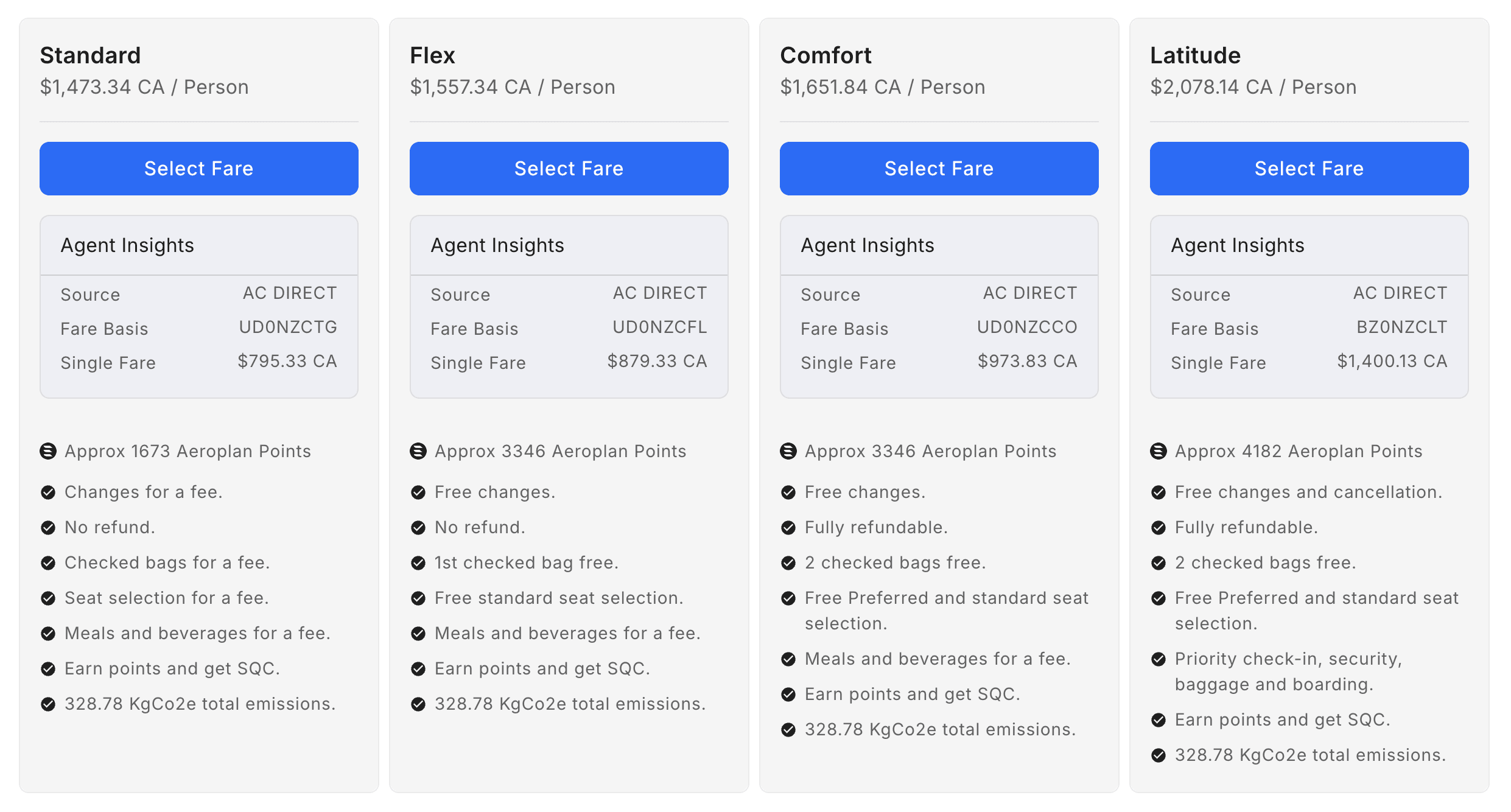Click Aeroplan points icon under Latitude

1159,451
